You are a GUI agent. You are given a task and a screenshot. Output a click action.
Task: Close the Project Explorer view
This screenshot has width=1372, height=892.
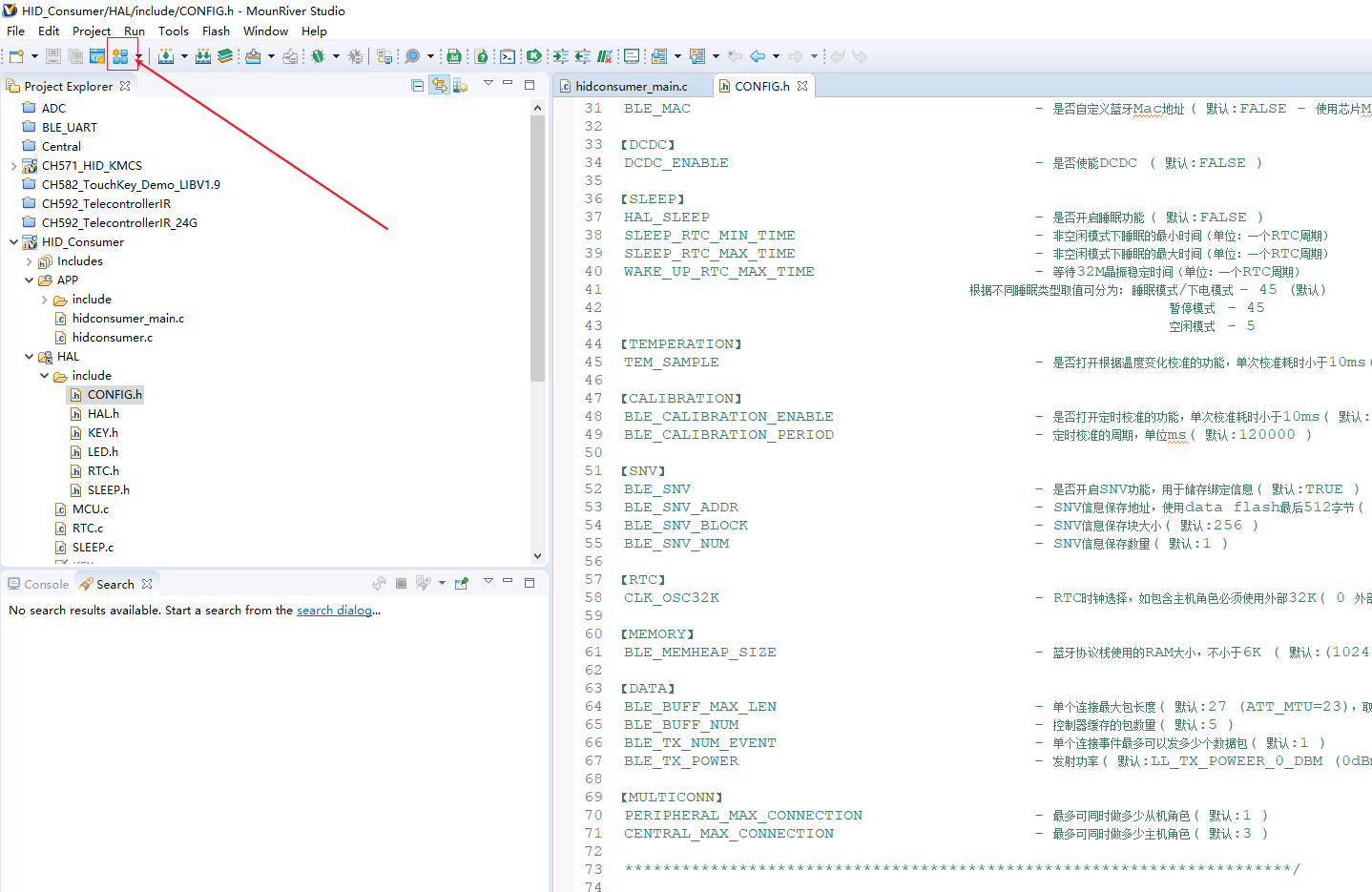pos(125,86)
